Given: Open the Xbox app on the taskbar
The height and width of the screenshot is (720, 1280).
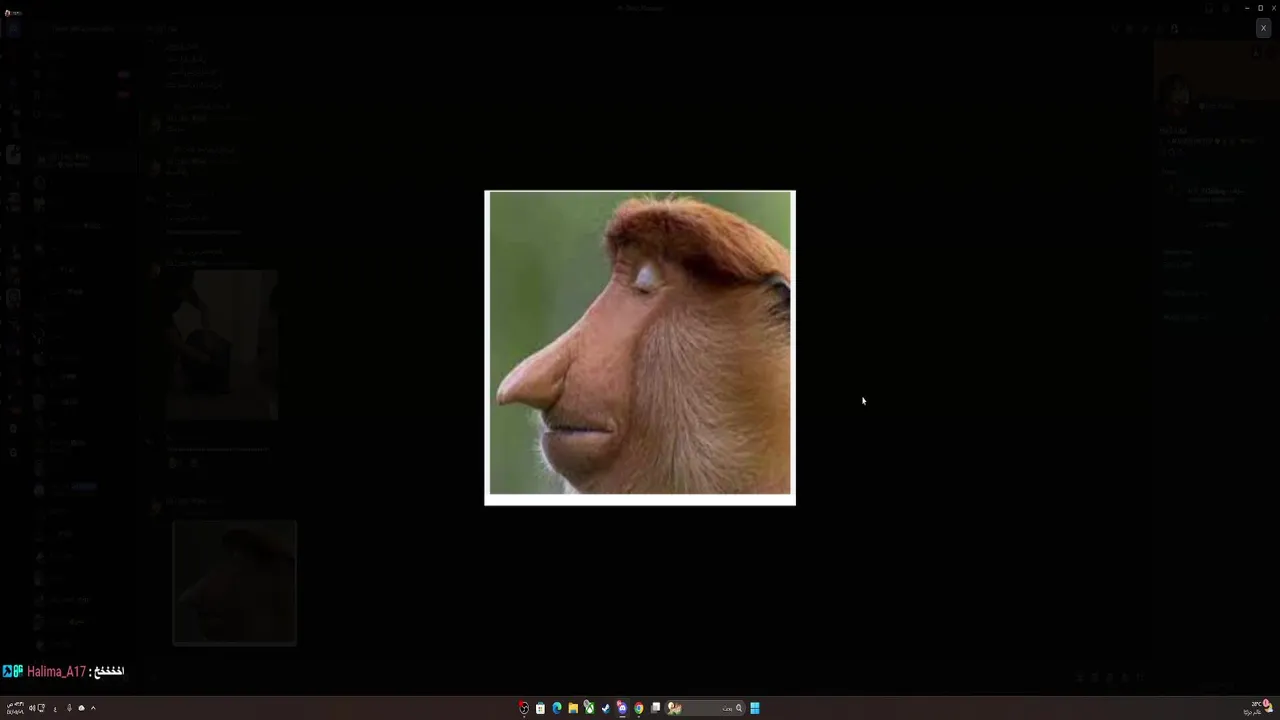Looking at the screenshot, I should 589,708.
